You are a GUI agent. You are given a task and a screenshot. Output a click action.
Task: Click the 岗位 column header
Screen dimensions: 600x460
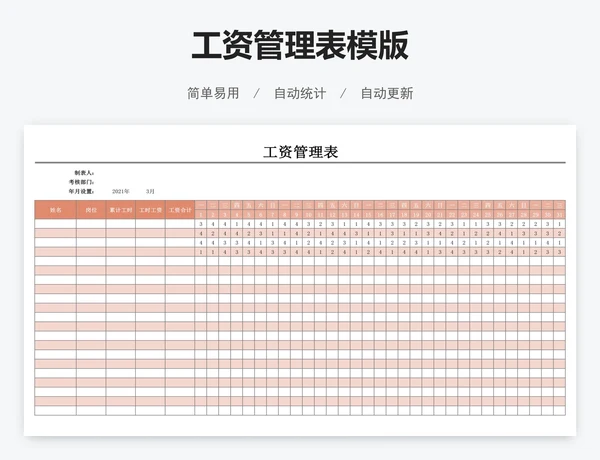(x=91, y=210)
